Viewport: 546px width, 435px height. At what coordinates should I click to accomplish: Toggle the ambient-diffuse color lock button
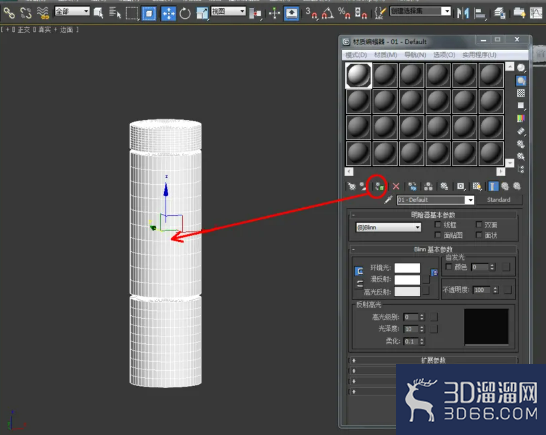[x=359, y=271]
